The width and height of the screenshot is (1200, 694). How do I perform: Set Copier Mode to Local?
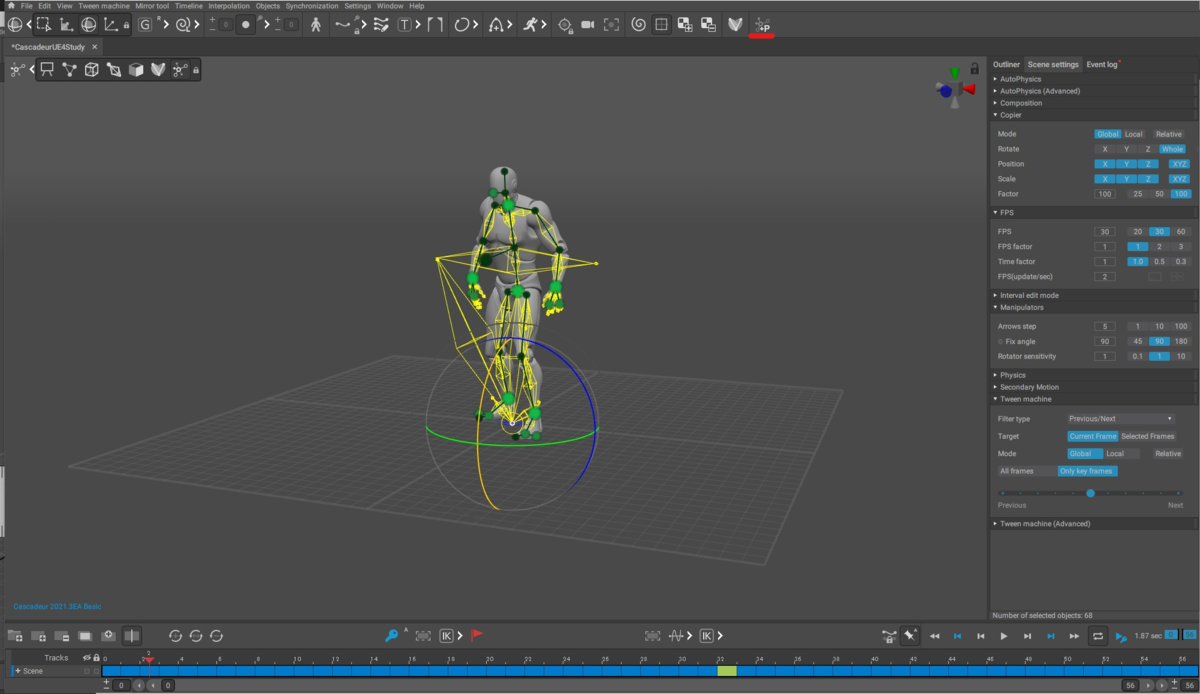coord(1133,134)
